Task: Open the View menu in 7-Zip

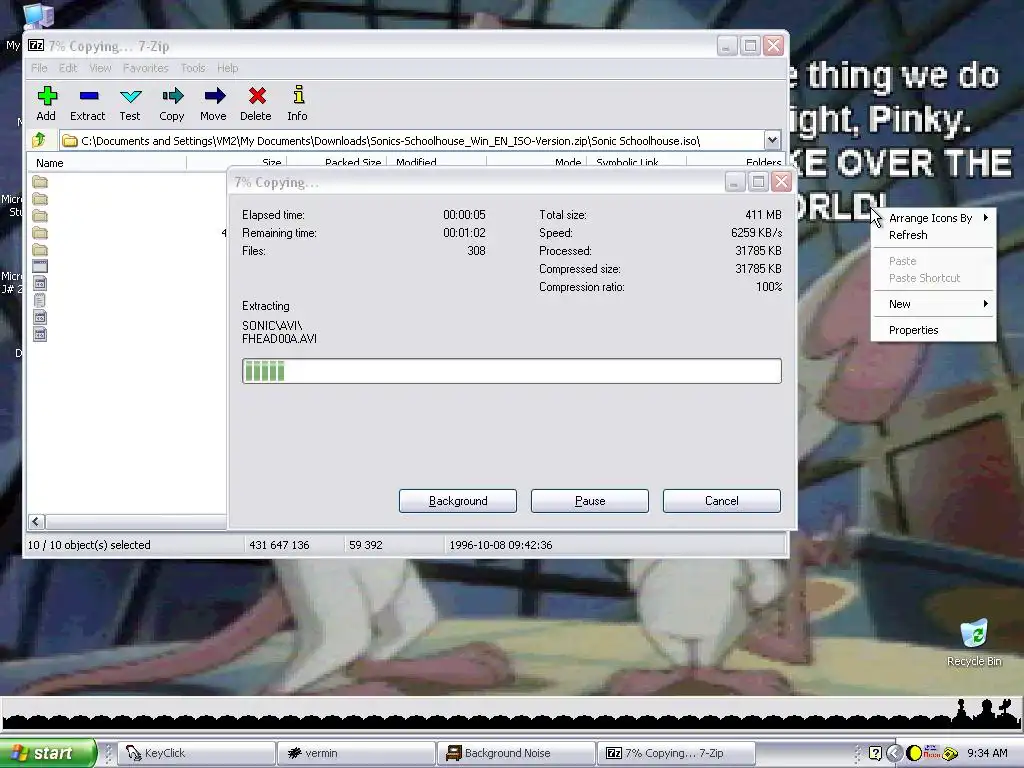Action: (x=100, y=68)
